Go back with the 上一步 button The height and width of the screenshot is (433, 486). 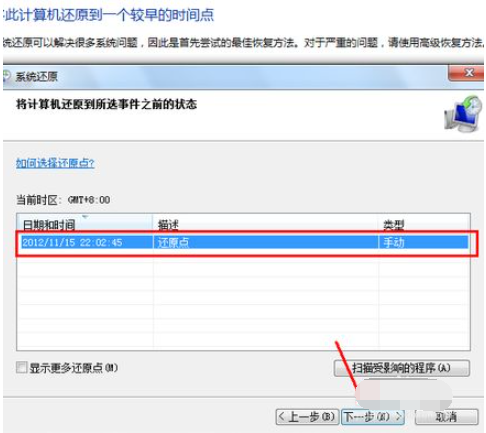coord(307,417)
